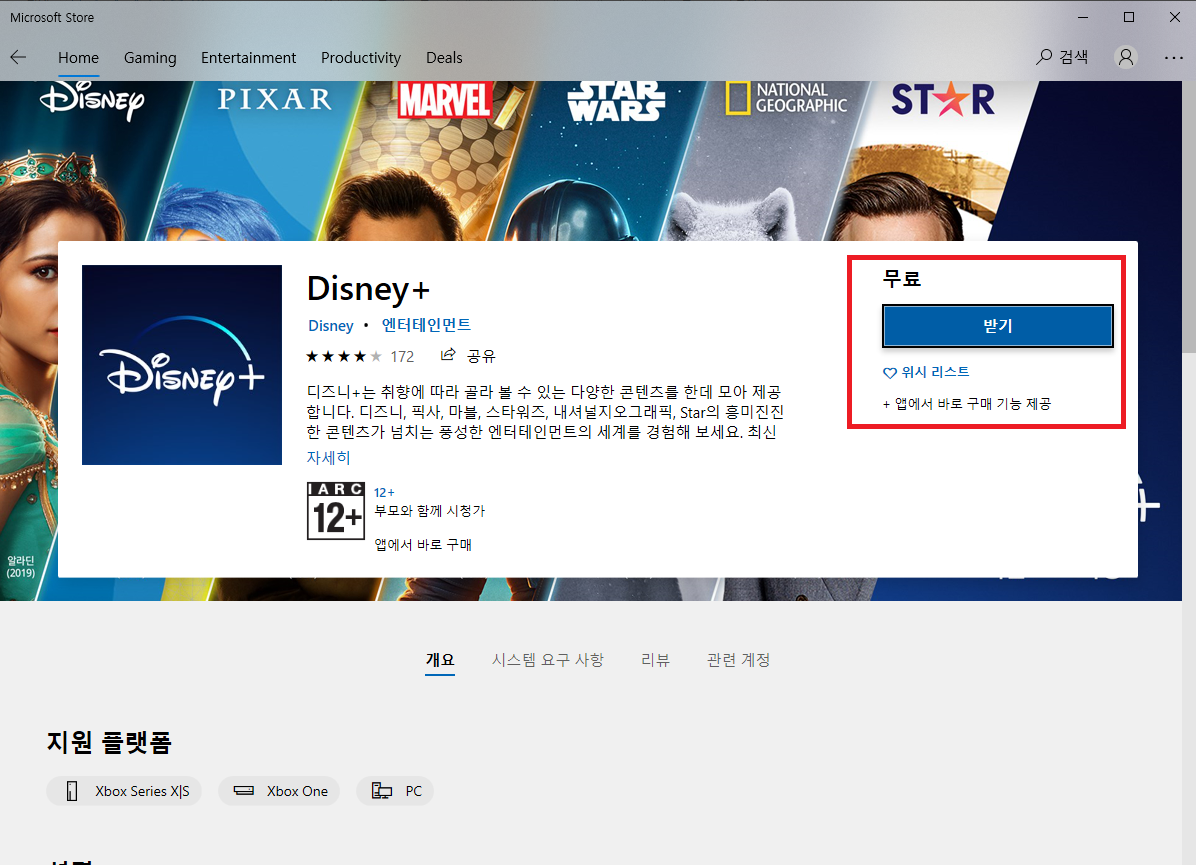Click the PC platform chip

(394, 791)
